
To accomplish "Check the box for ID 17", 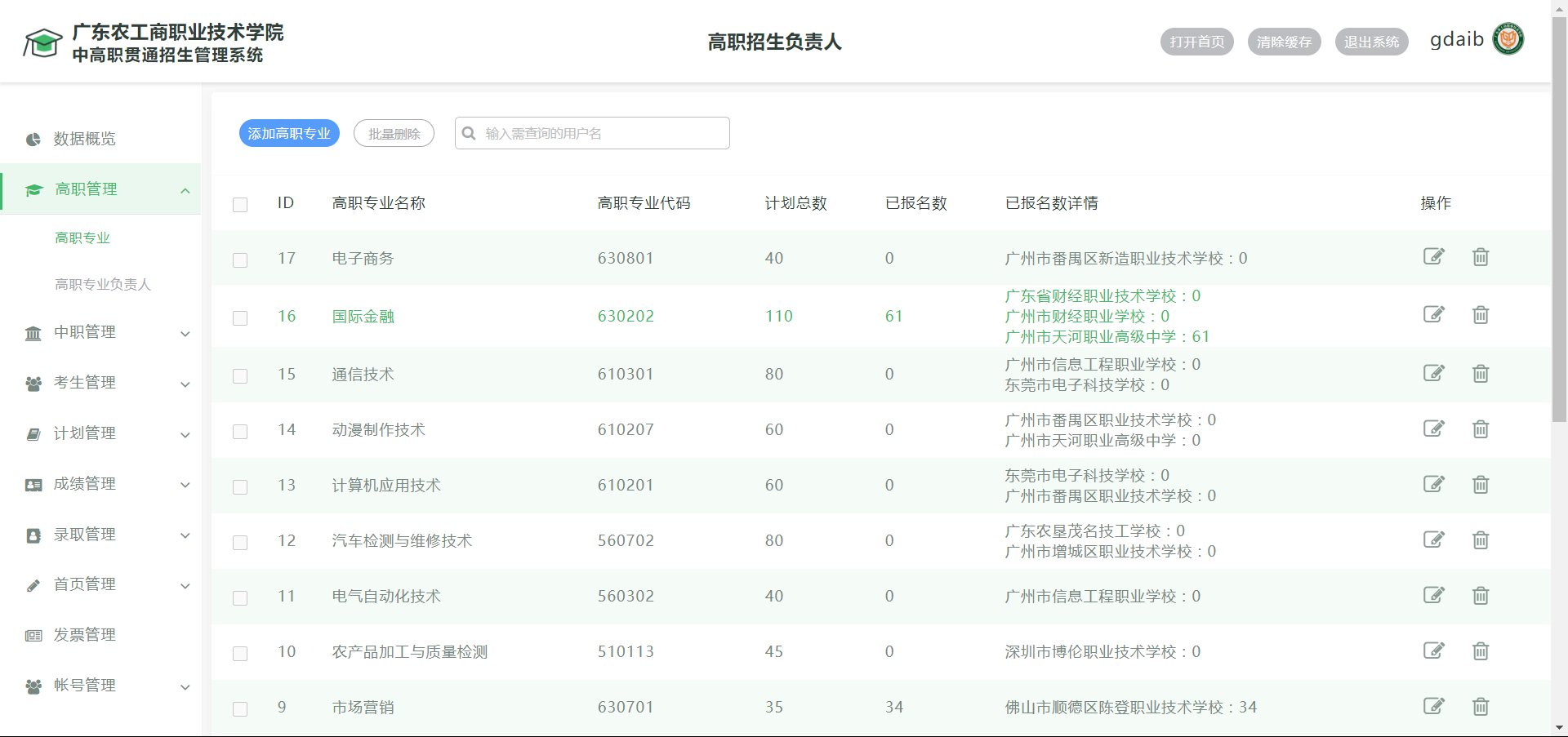I will (240, 260).
